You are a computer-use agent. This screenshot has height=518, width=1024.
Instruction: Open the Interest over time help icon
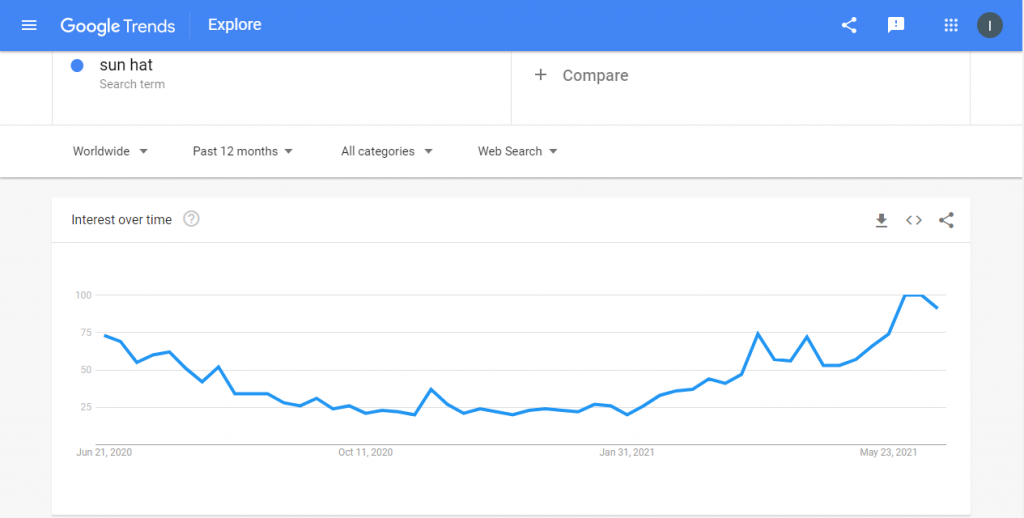tap(191, 219)
